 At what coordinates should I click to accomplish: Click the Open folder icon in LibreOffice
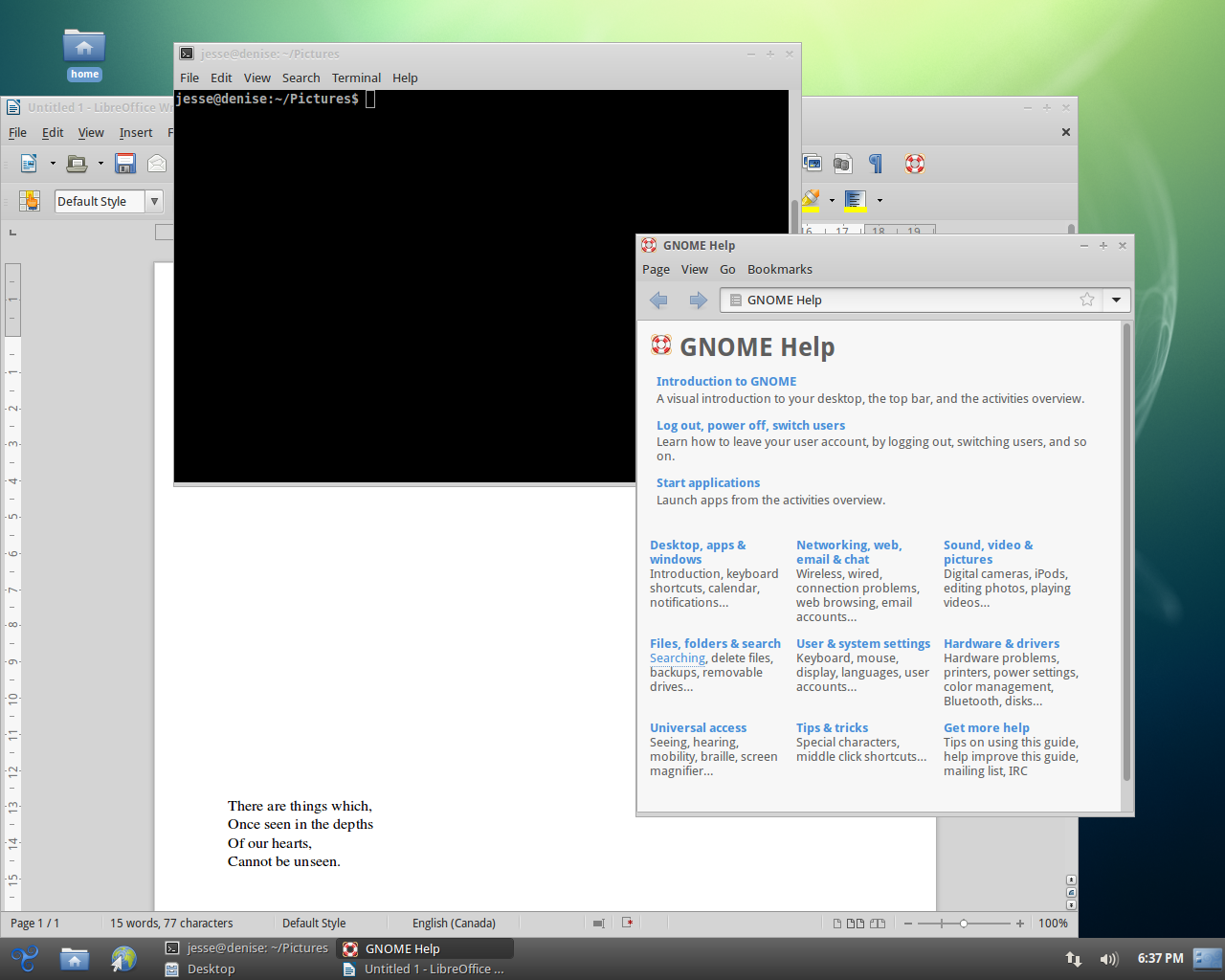pyautogui.click(x=77, y=164)
